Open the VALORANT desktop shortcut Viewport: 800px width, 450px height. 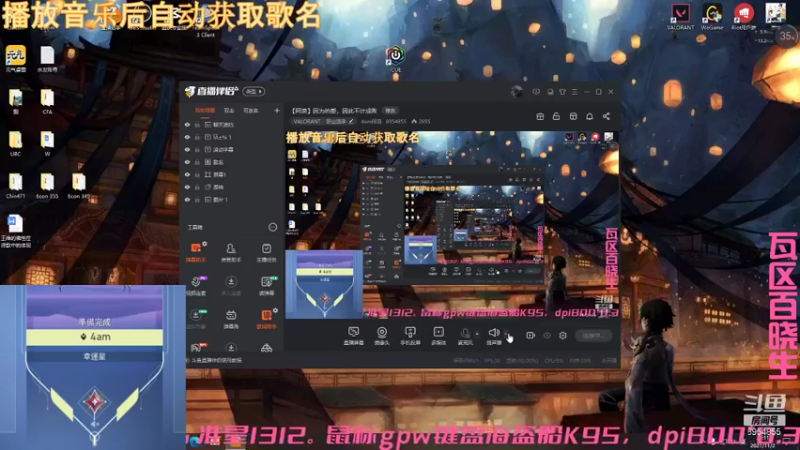[x=680, y=17]
